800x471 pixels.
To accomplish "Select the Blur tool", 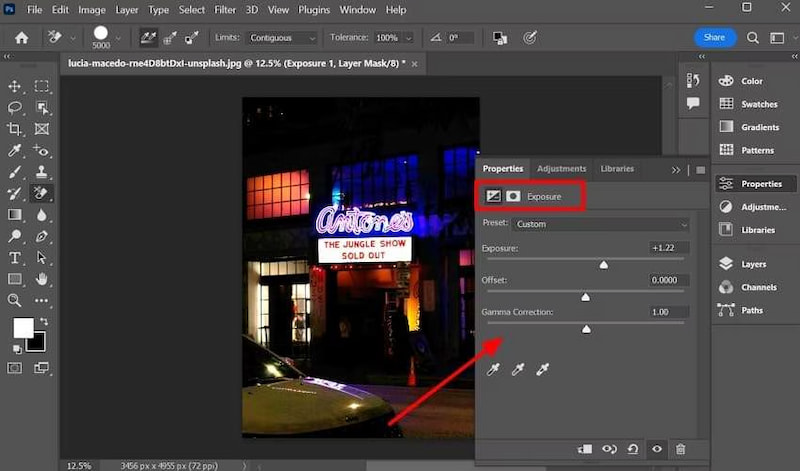I will [x=41, y=215].
